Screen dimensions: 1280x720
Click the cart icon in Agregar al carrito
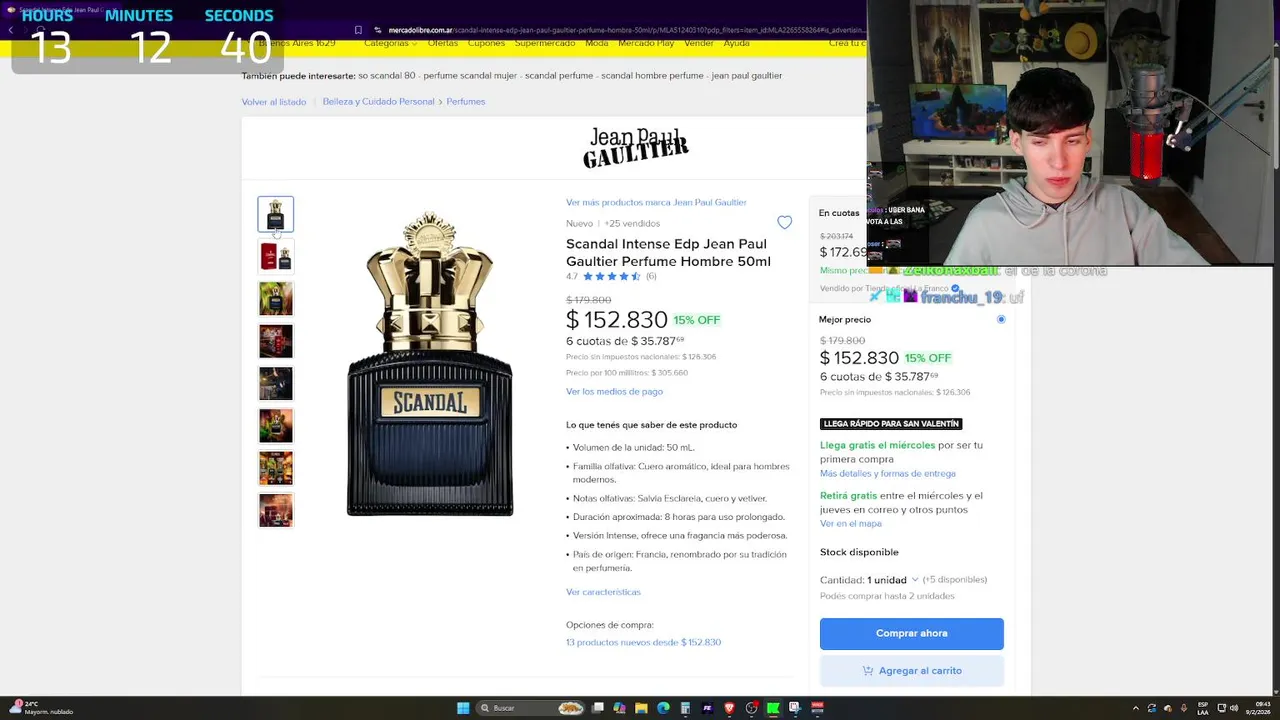[868, 671]
